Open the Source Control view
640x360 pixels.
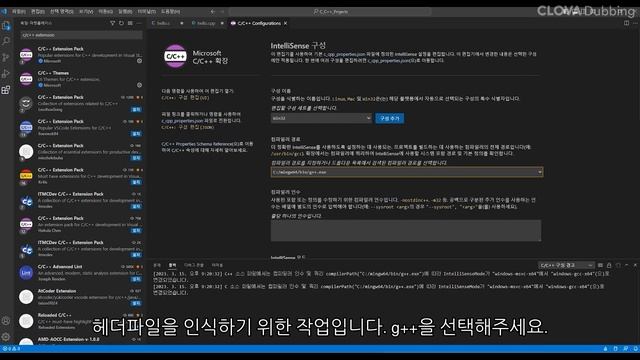(6, 57)
